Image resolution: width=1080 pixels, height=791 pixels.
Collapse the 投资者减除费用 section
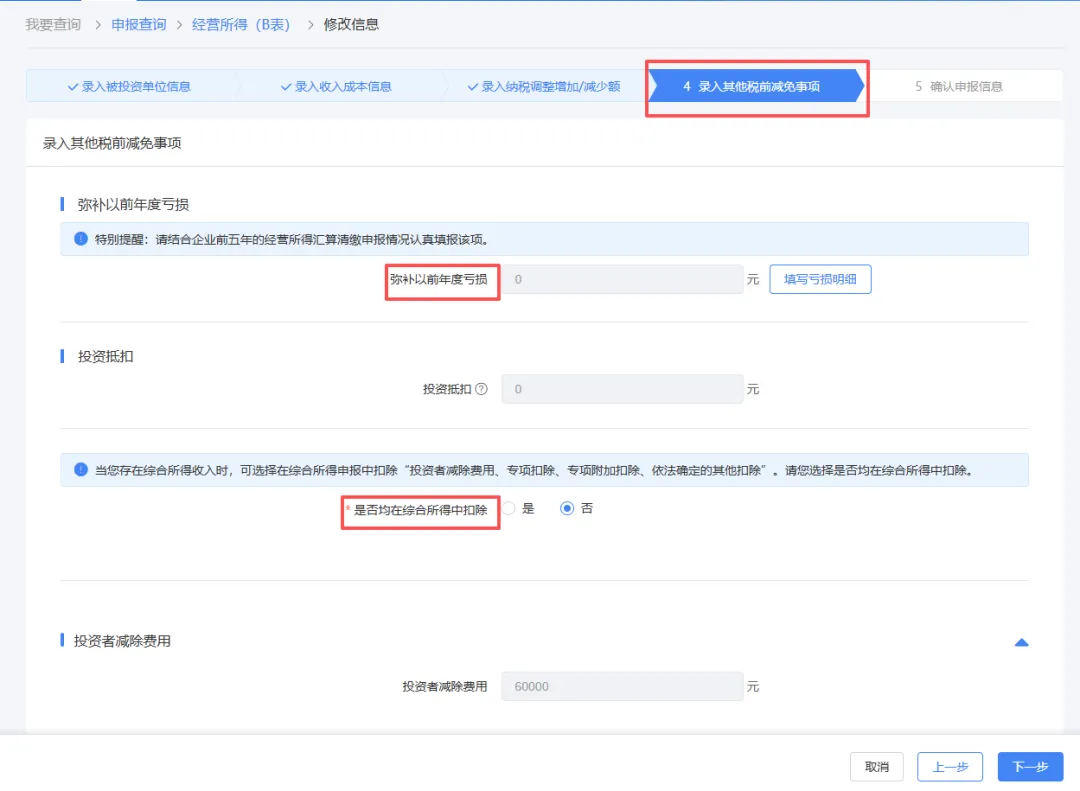point(1021,642)
